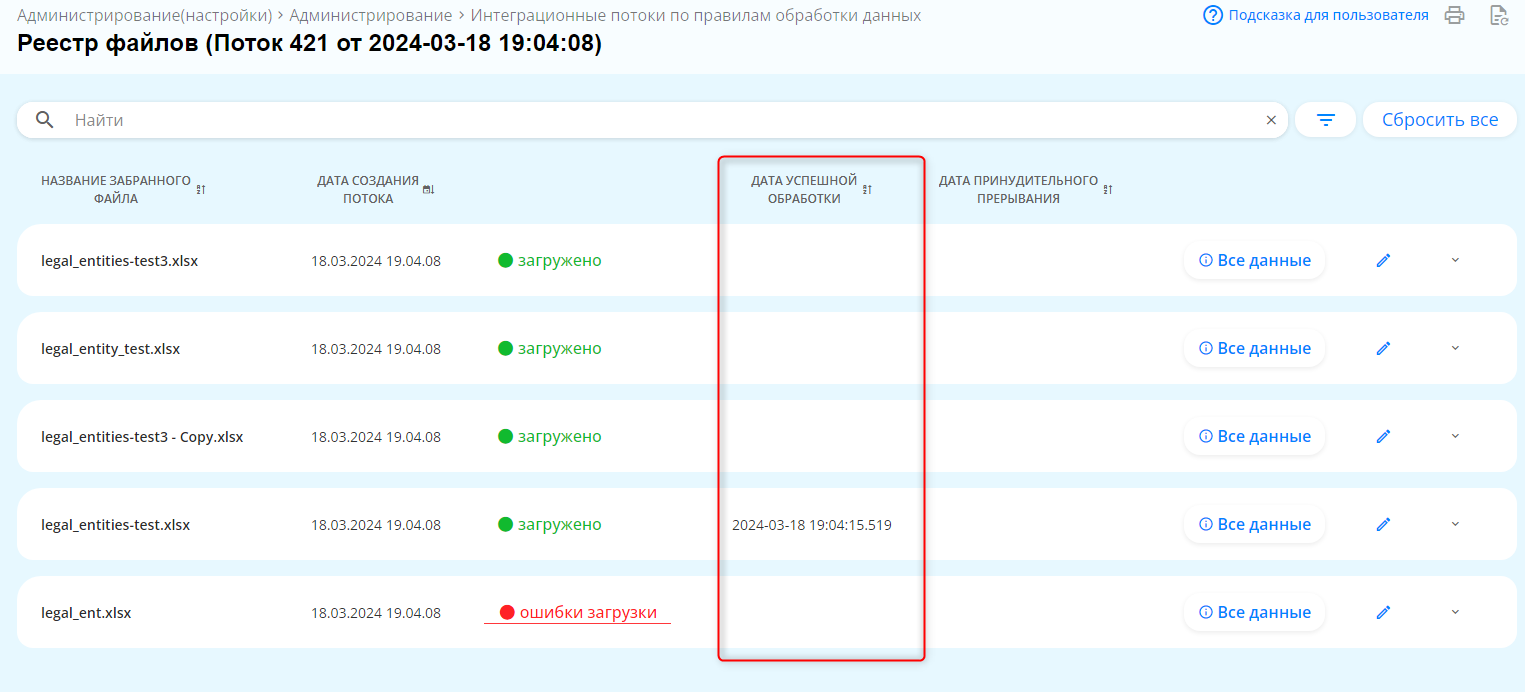This screenshot has width=1525, height=692.
Task: Click the document export icon at top right
Action: (x=1498, y=15)
